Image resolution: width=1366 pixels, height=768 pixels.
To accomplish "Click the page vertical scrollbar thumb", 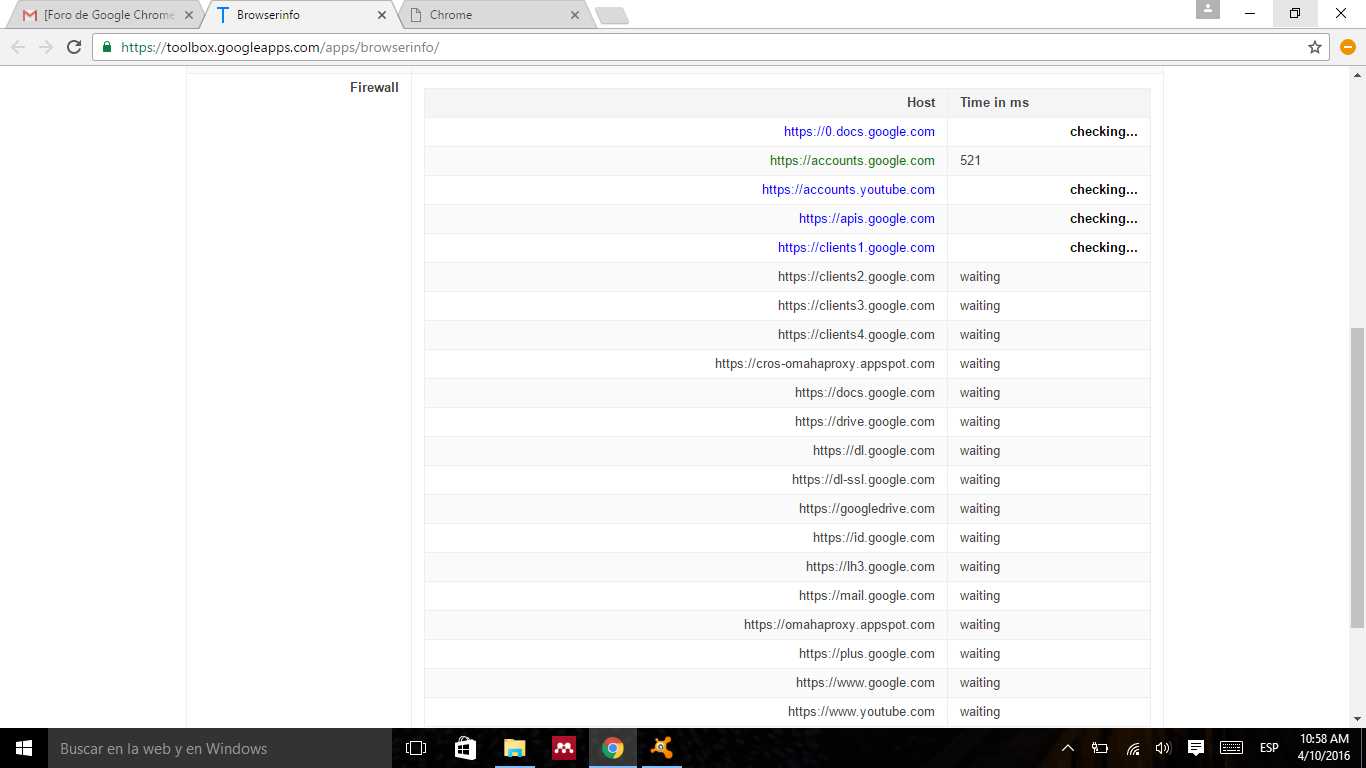I will point(1357,478).
